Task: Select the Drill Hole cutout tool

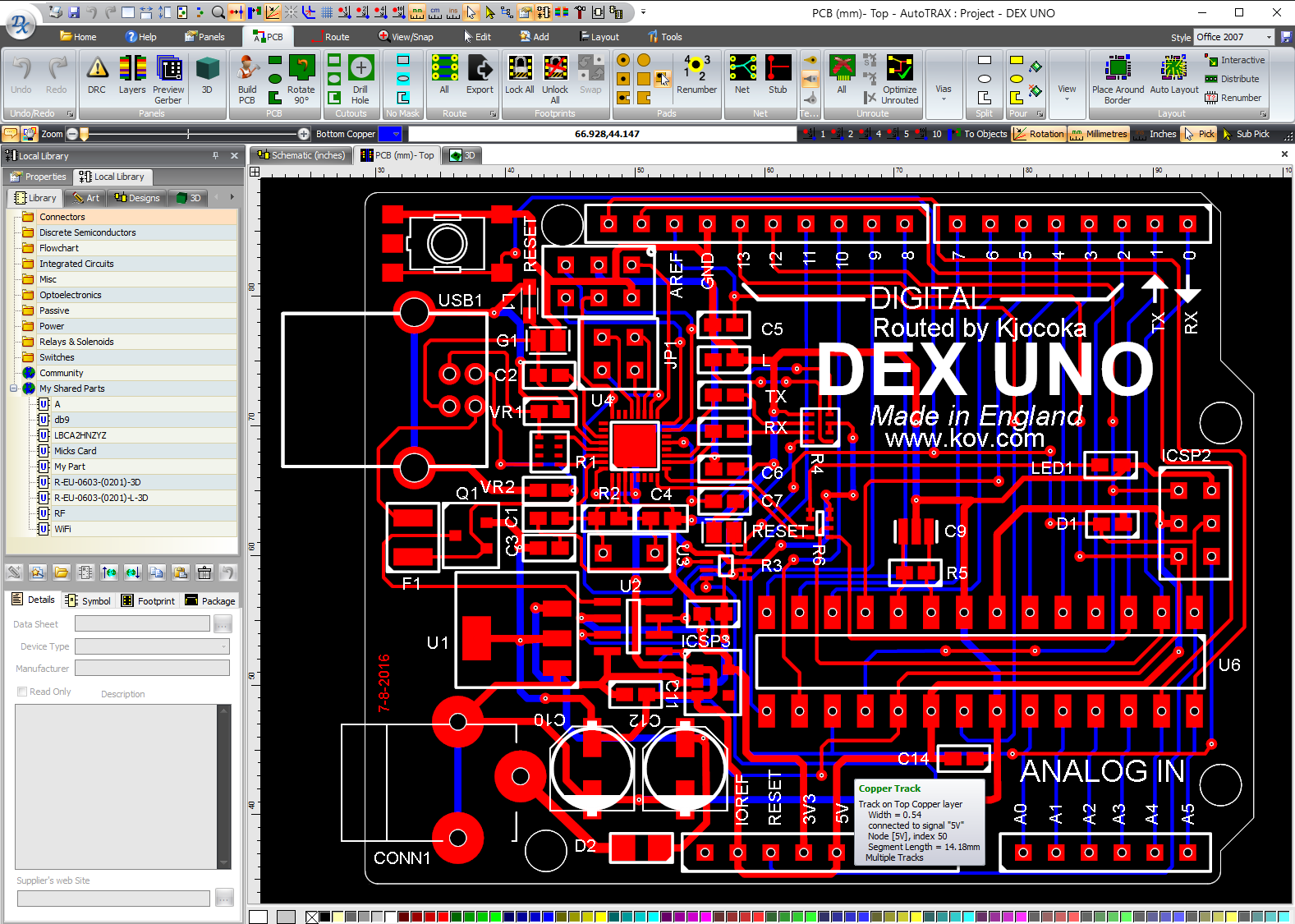Action: (360, 80)
